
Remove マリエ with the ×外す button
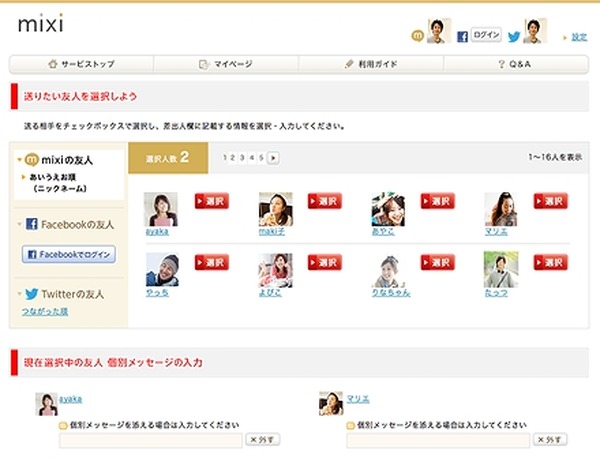tap(550, 440)
